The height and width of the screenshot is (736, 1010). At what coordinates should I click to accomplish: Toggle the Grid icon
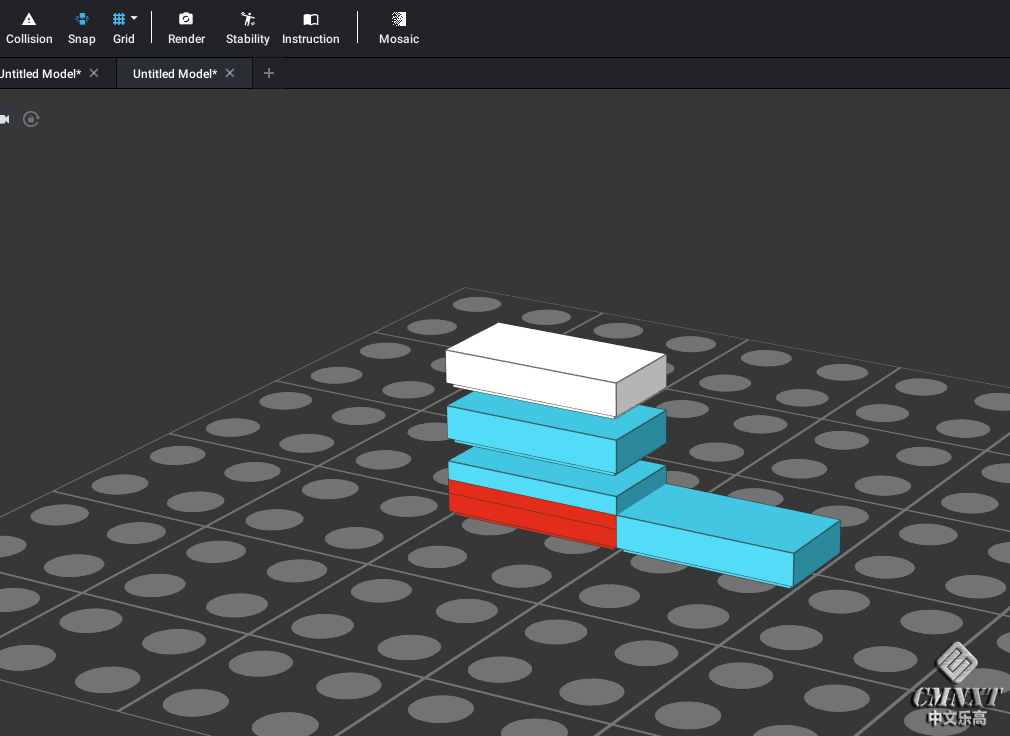point(119,19)
